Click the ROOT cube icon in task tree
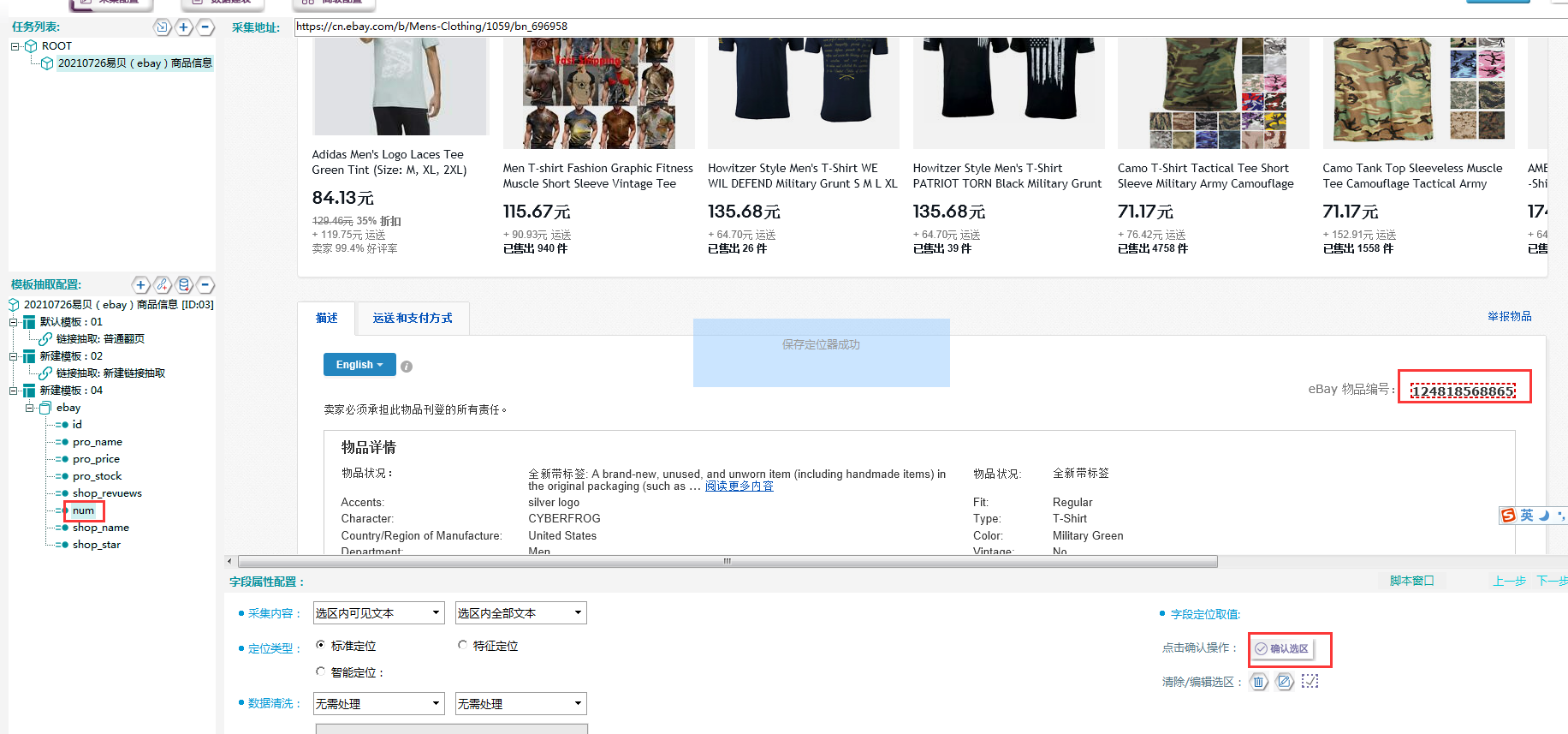 (x=31, y=46)
